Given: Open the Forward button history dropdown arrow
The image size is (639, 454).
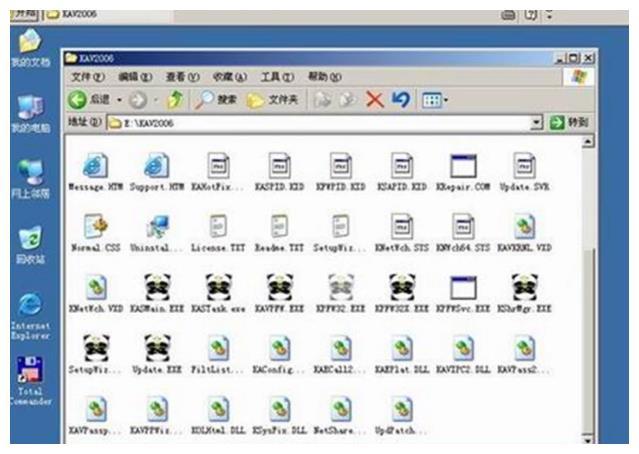Looking at the screenshot, I should point(155,100).
